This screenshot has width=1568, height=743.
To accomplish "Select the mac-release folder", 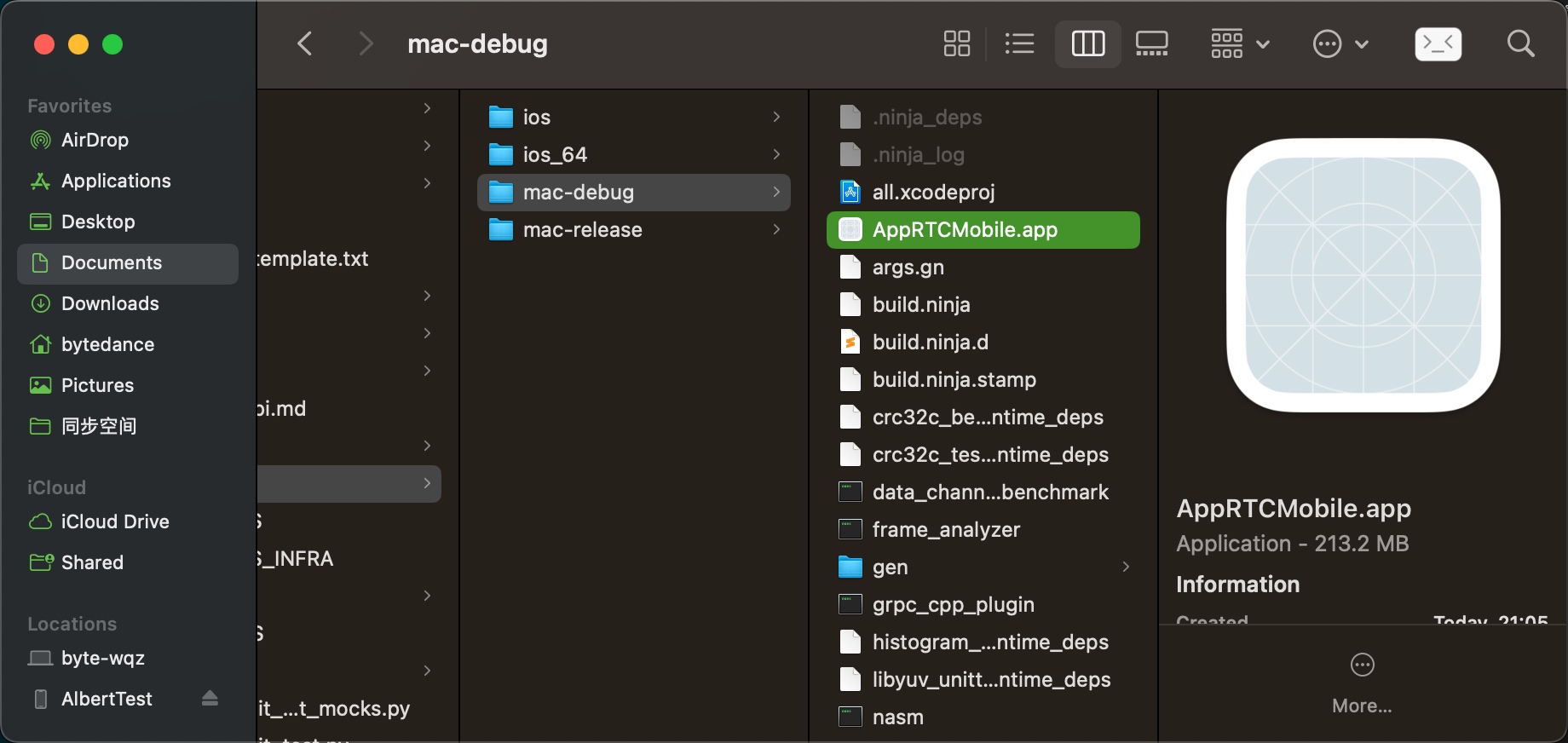I will pyautogui.click(x=583, y=230).
